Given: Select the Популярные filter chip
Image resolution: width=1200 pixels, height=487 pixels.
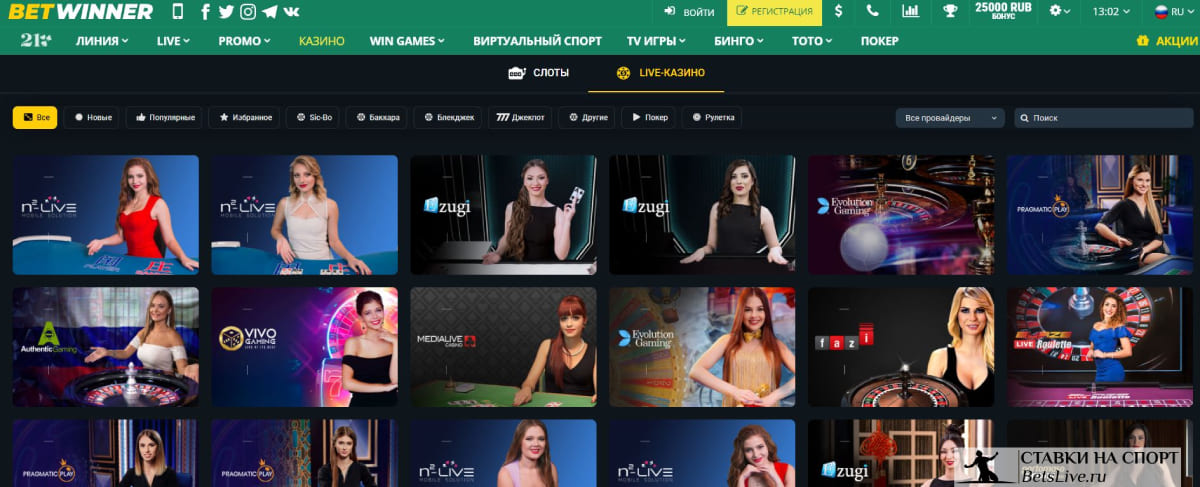Looking at the screenshot, I should 164,117.
